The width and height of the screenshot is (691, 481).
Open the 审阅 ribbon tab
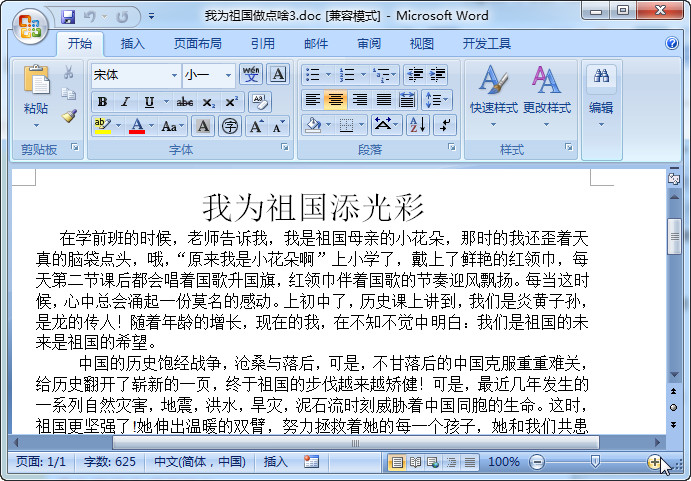click(369, 44)
